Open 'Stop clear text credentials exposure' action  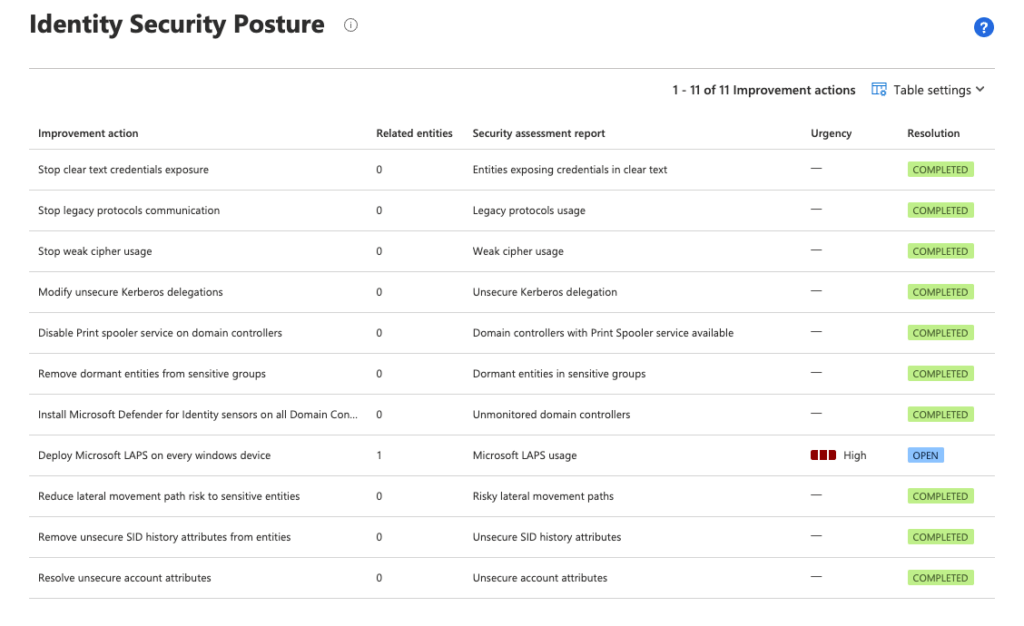pyautogui.click(x=123, y=169)
